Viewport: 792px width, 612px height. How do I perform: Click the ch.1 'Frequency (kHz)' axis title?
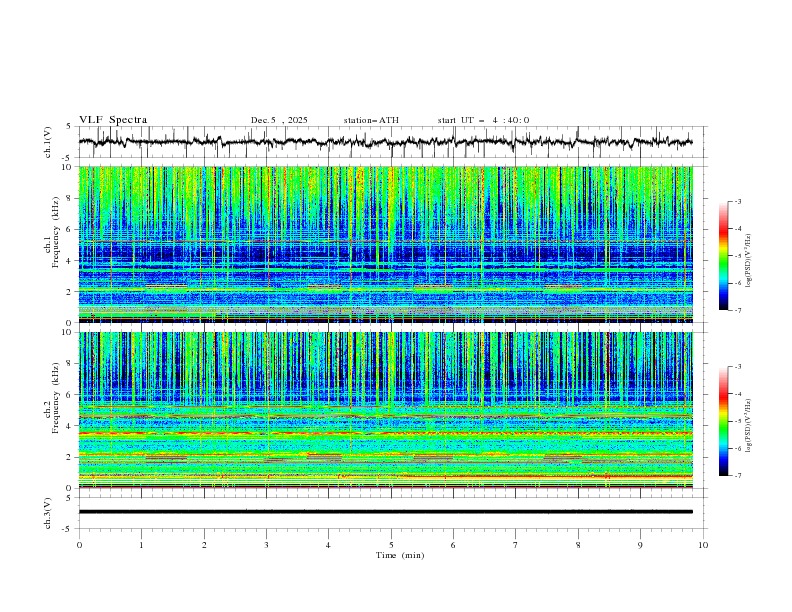(x=55, y=232)
